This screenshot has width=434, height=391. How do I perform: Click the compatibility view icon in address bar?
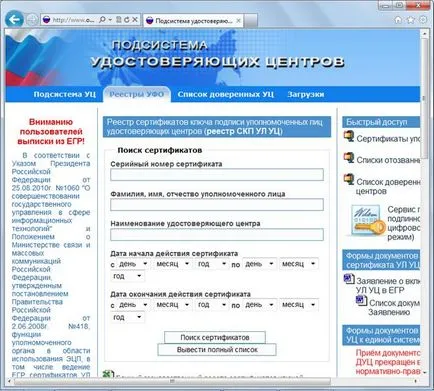(118, 20)
